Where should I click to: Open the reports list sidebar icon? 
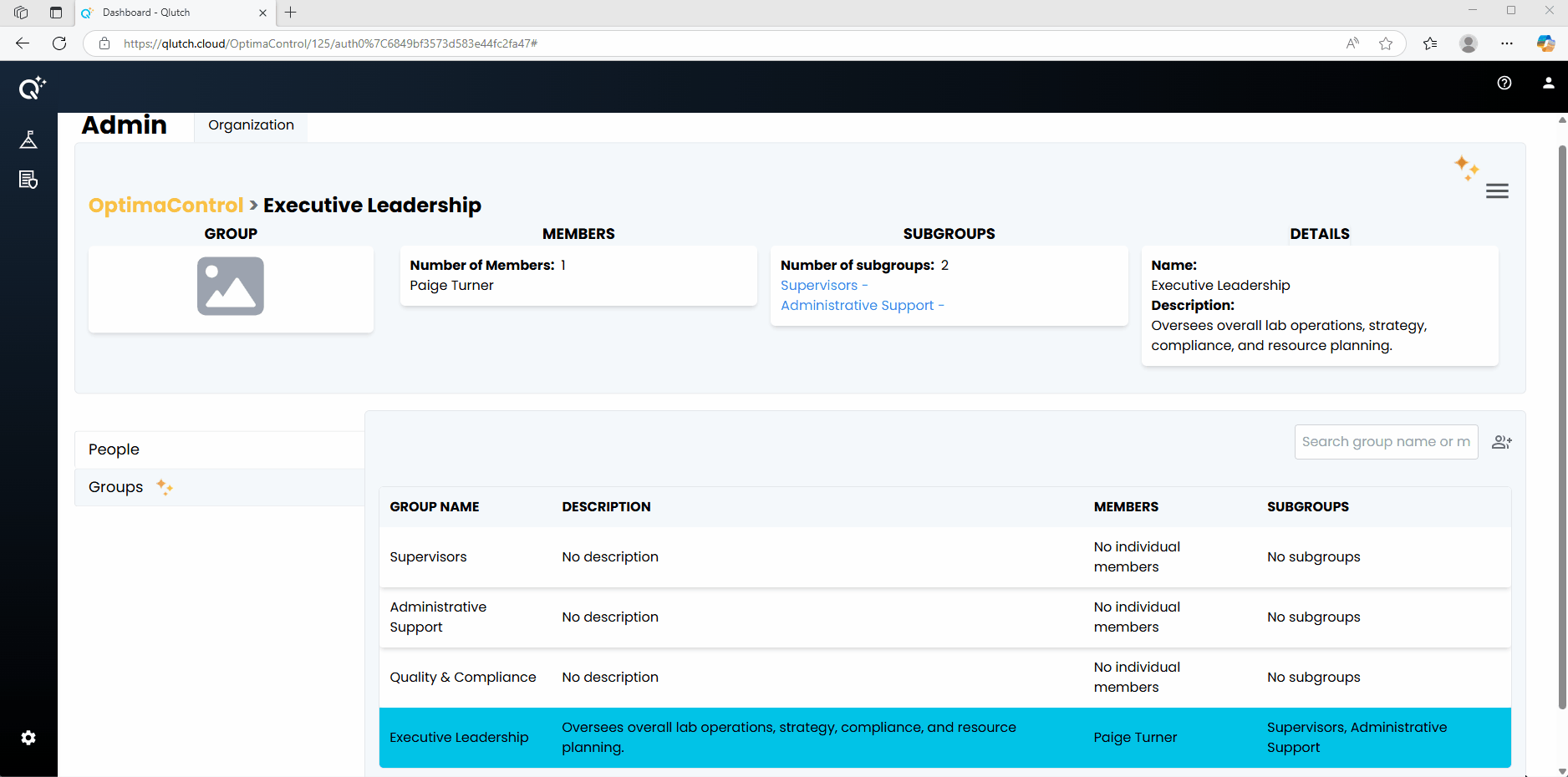[28, 180]
